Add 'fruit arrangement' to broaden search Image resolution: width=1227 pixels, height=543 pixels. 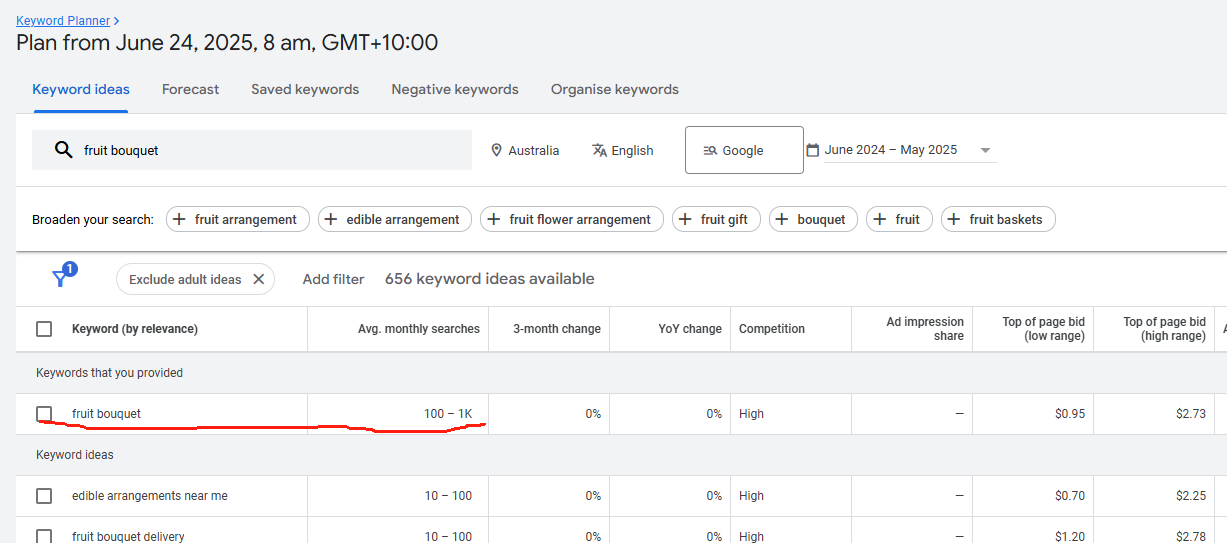(x=233, y=219)
